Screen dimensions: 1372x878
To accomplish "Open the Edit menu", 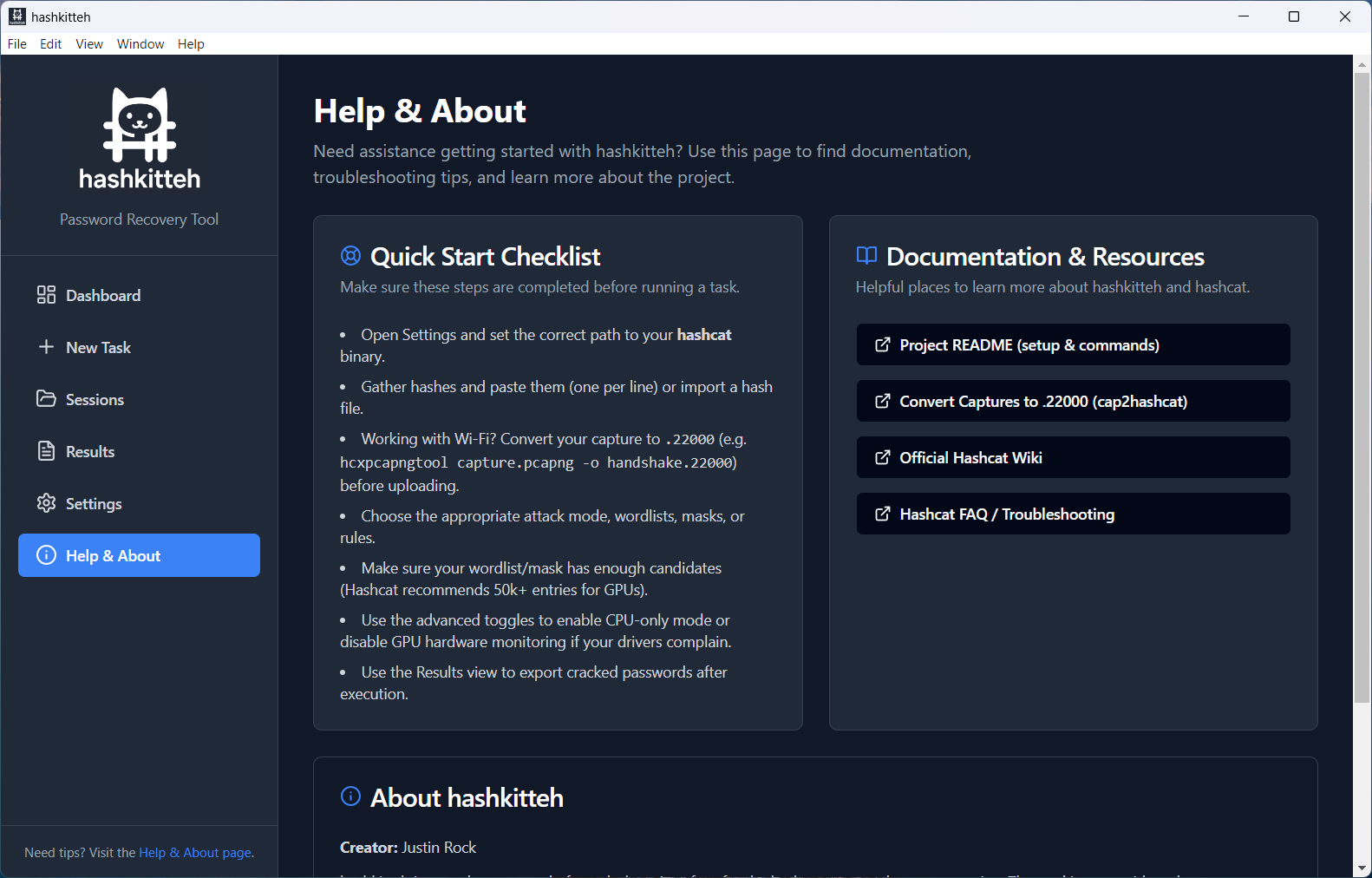I will tap(50, 44).
